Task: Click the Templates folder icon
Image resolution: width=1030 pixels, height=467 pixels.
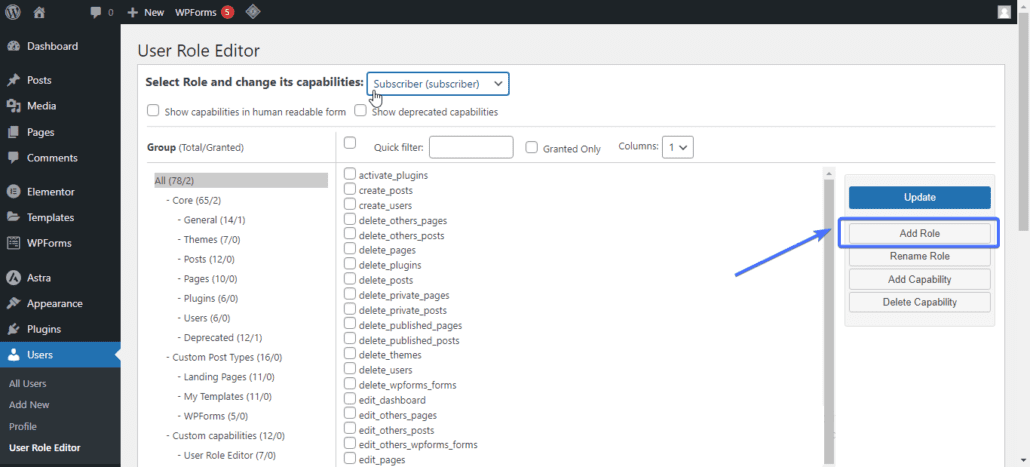Action: point(13,217)
